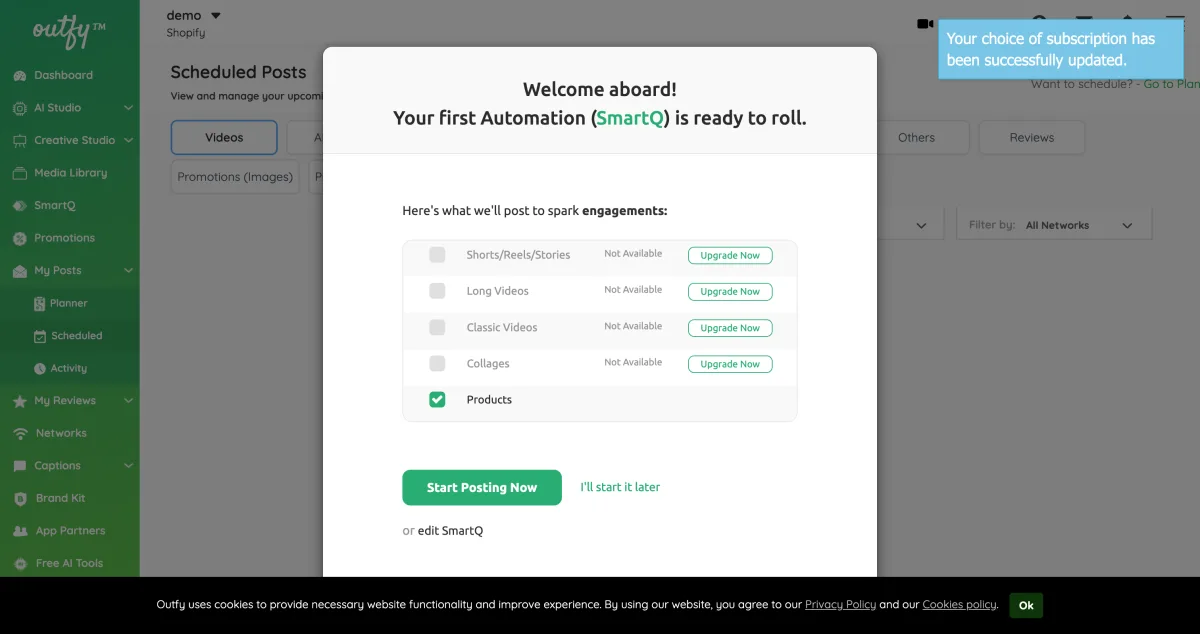
Task: Click I'll start it later link
Action: point(620,488)
